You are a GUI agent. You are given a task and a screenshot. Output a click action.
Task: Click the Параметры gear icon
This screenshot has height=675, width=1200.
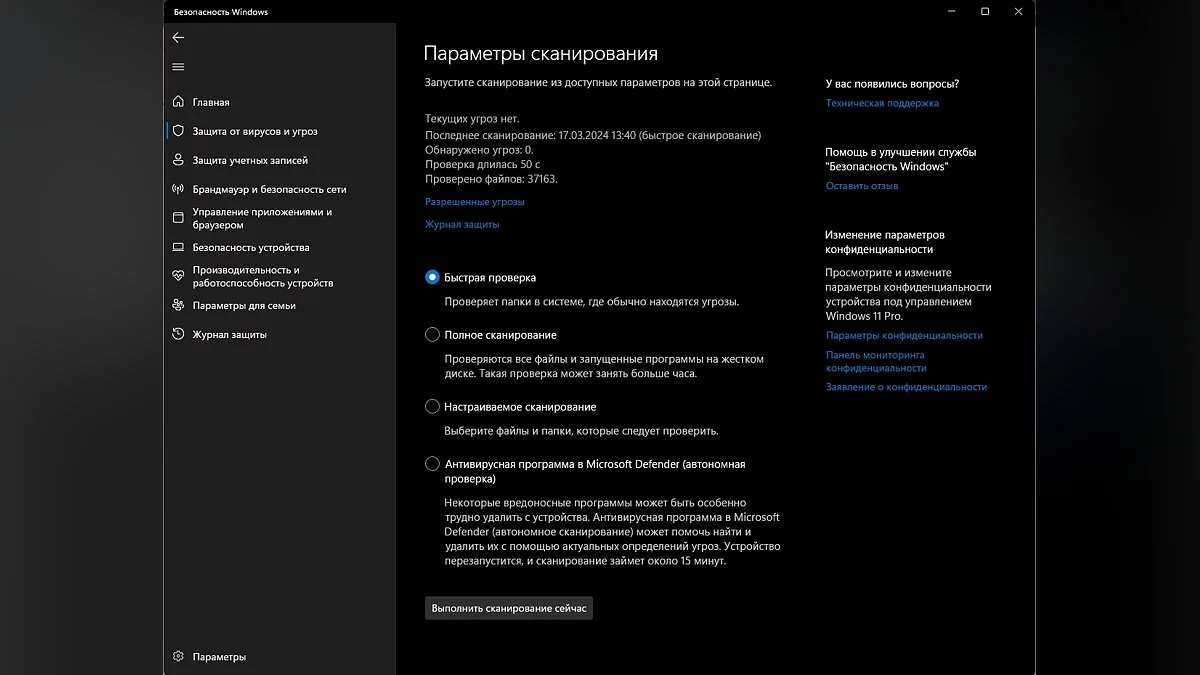pyautogui.click(x=178, y=657)
